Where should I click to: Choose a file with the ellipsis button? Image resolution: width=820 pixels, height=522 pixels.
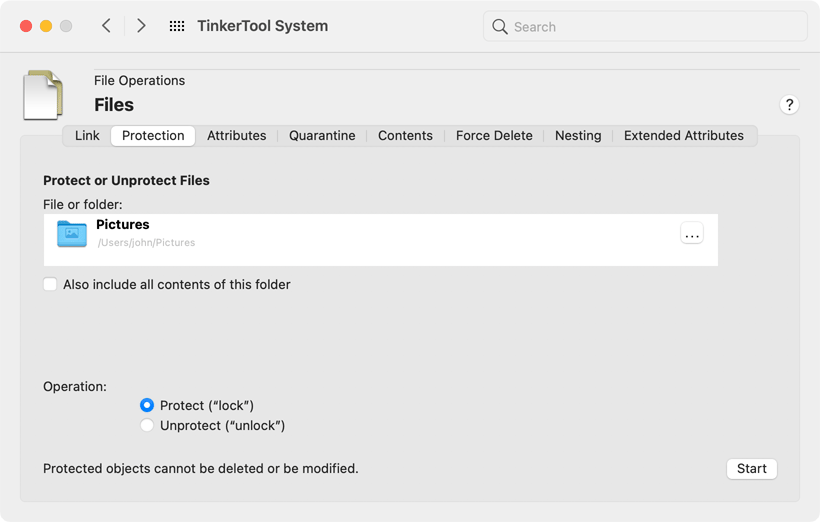click(x=692, y=233)
